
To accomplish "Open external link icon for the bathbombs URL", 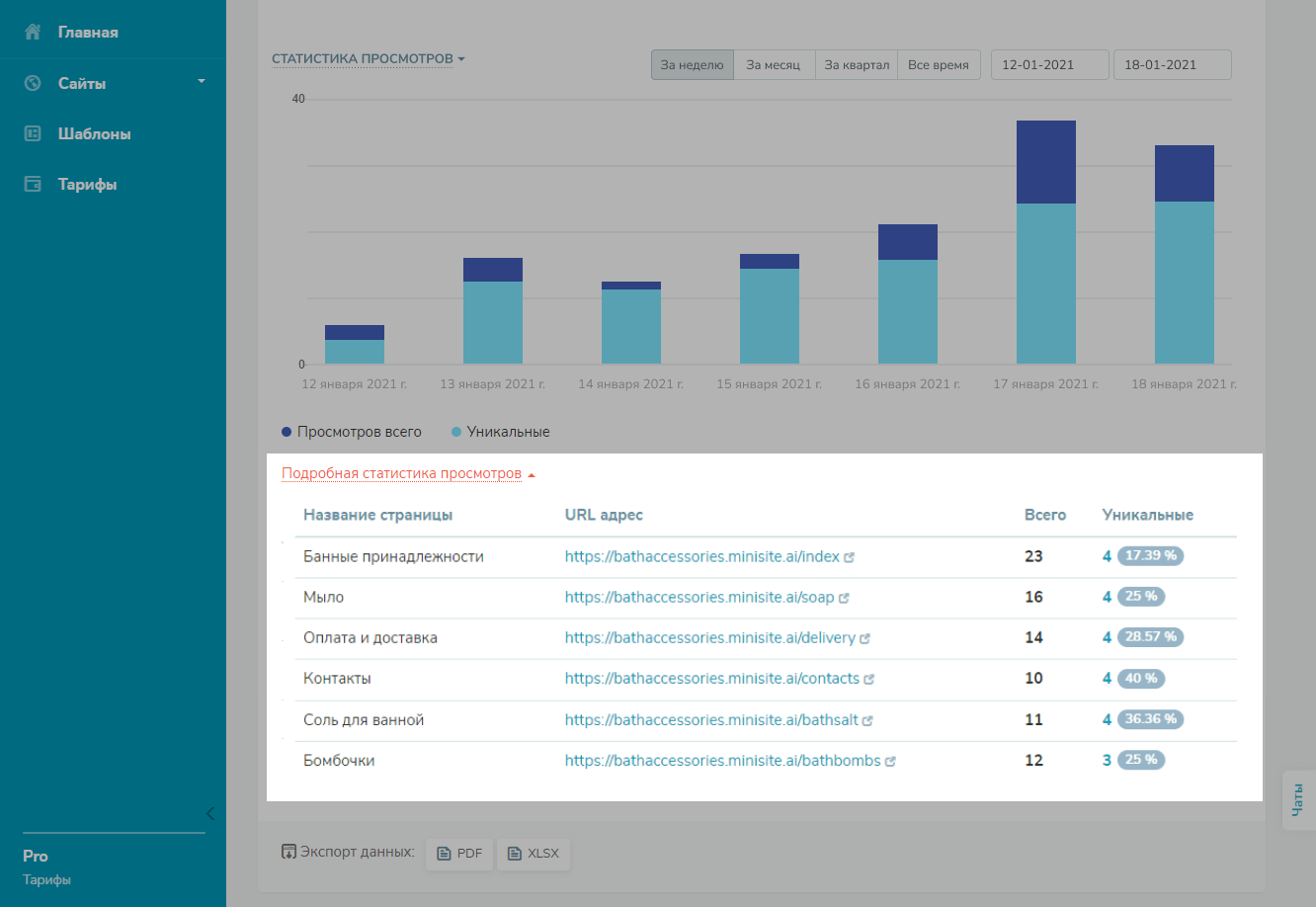I will [x=890, y=762].
